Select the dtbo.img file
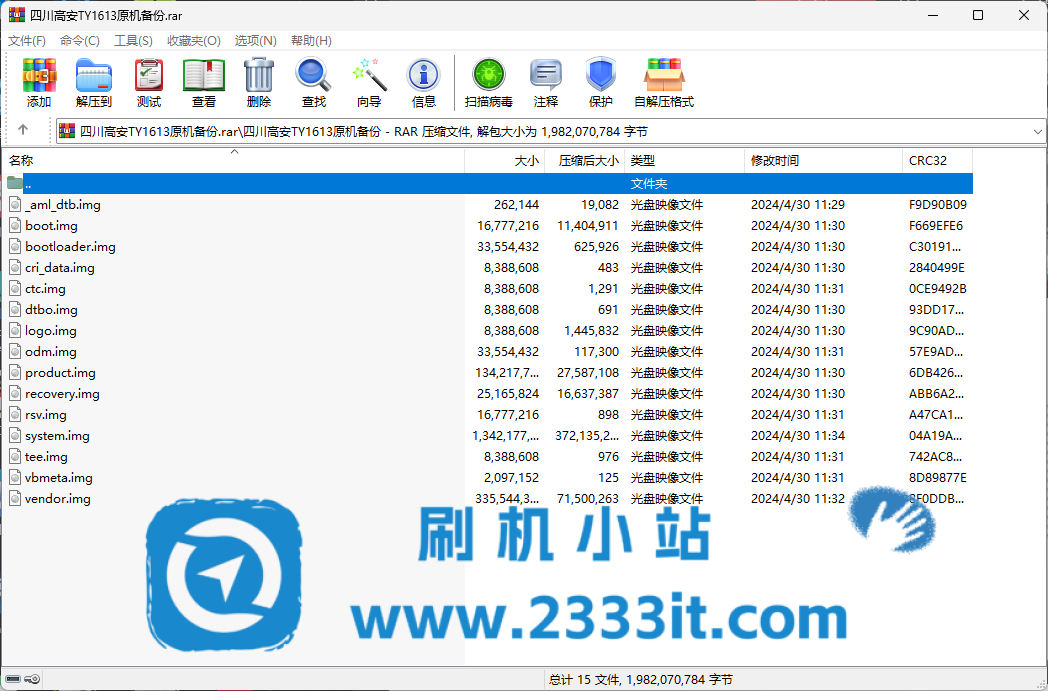This screenshot has width=1048, height=691. click(x=51, y=309)
